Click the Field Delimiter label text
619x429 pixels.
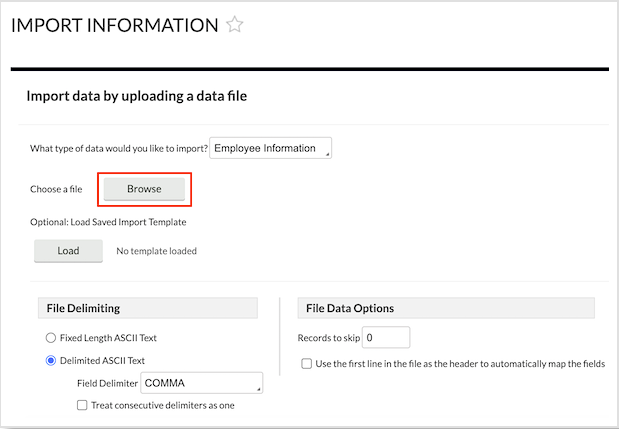tap(108, 382)
